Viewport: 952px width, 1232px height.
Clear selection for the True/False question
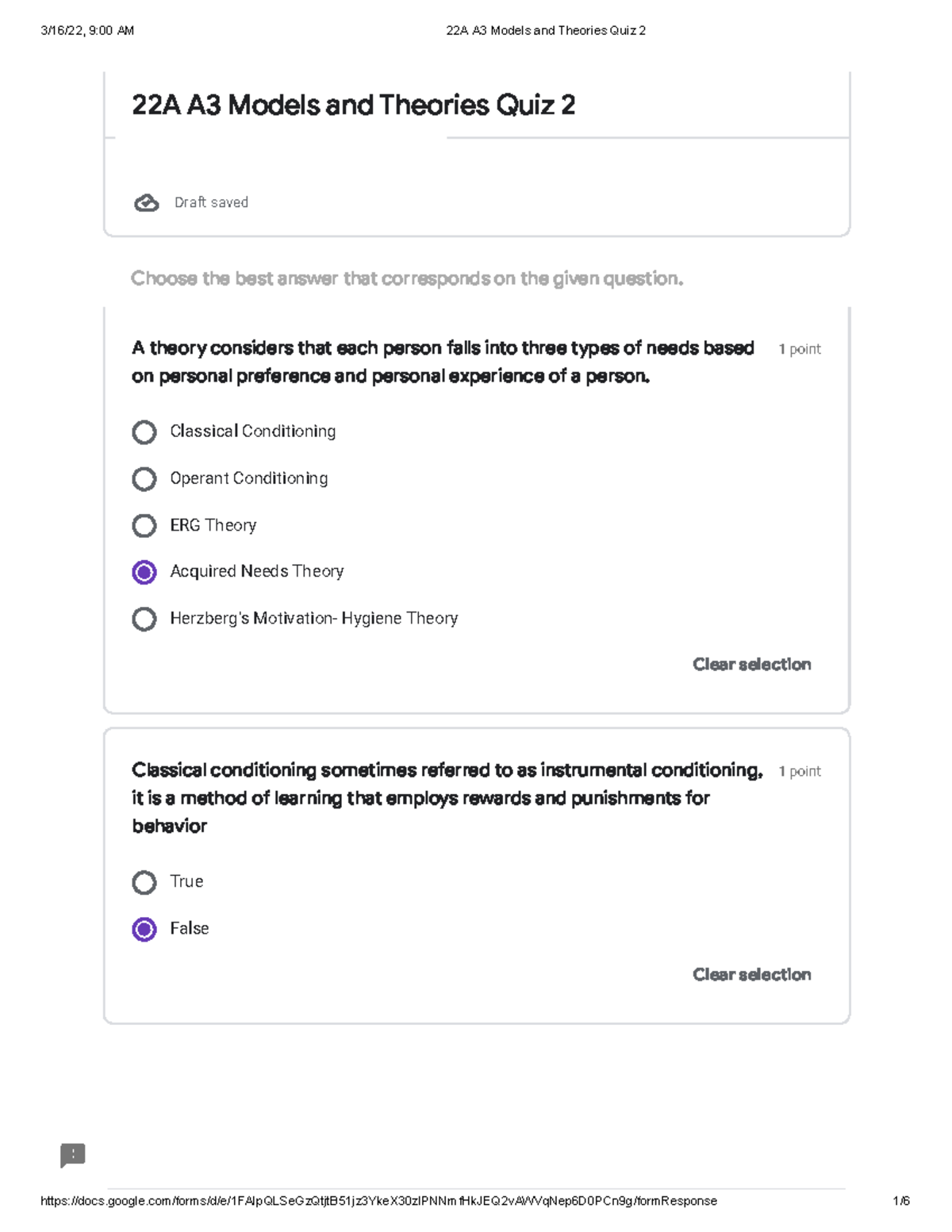pyautogui.click(x=751, y=974)
